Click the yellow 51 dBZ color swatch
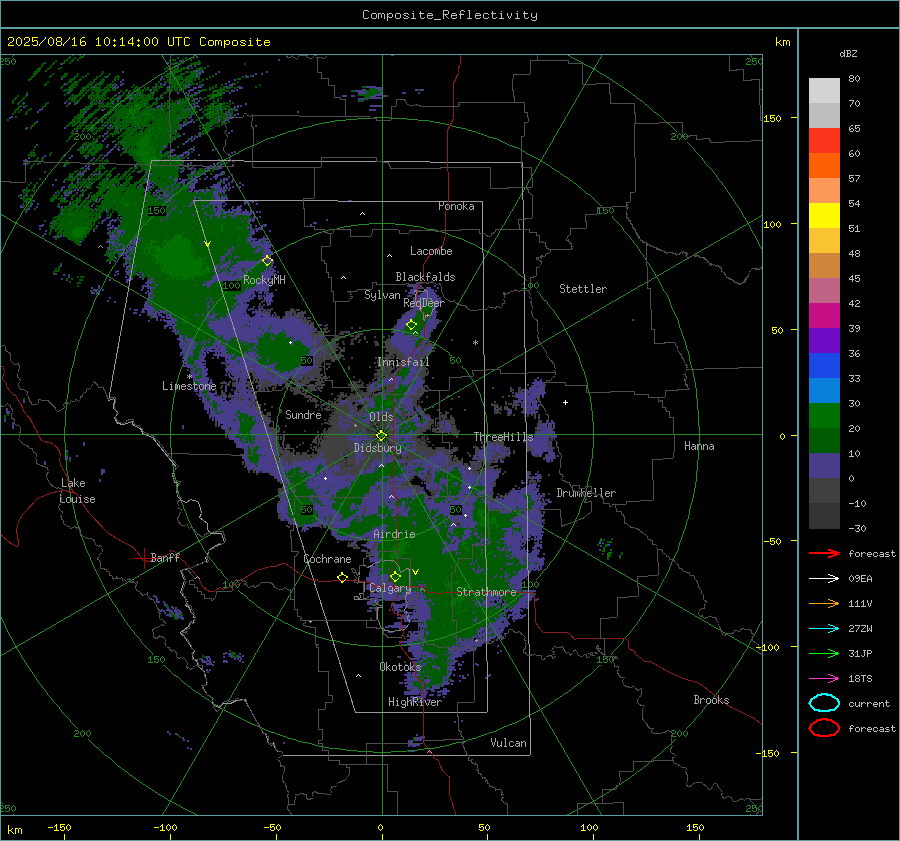The image size is (900, 841). tap(824, 215)
